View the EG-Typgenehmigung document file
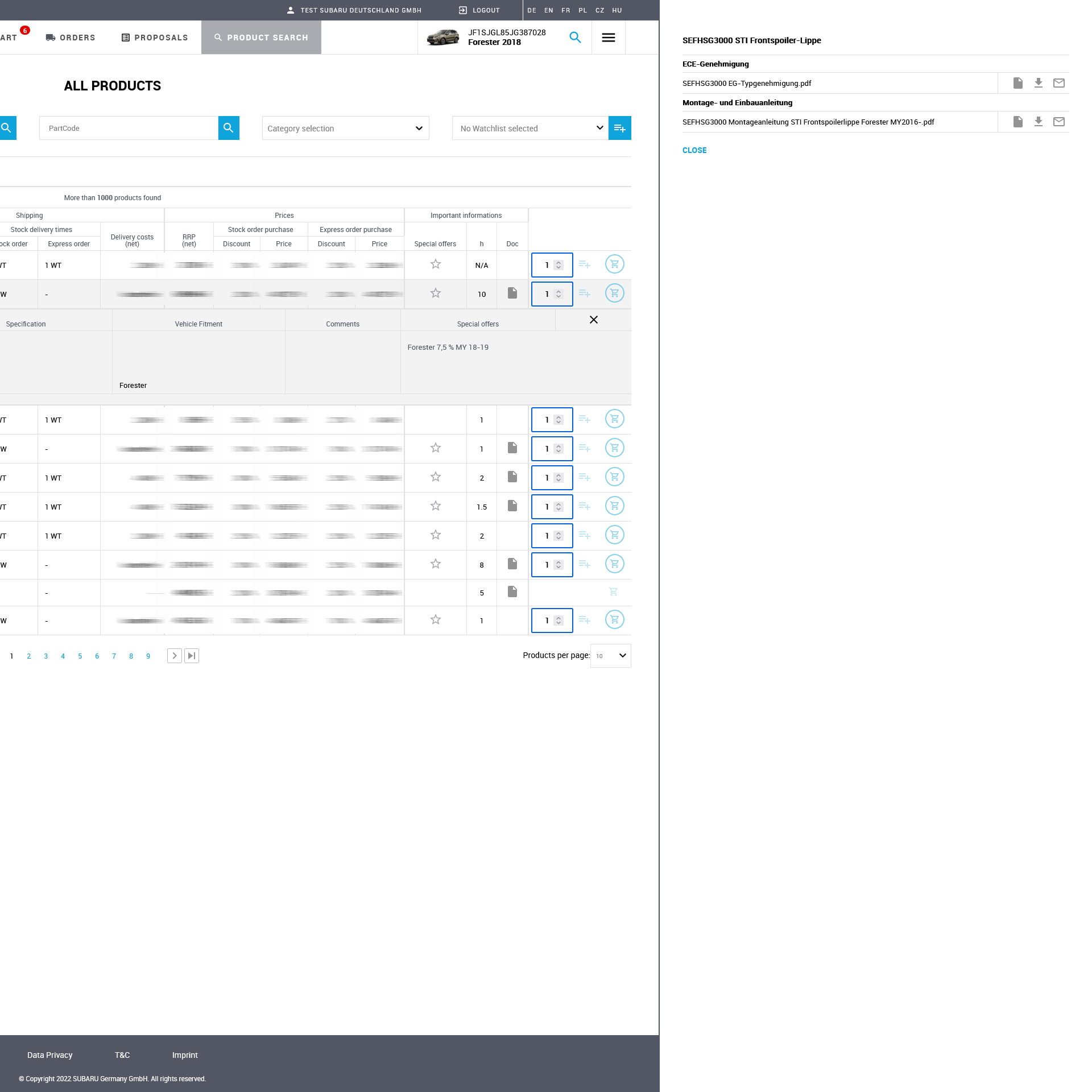The image size is (1092, 1092). [1017, 83]
